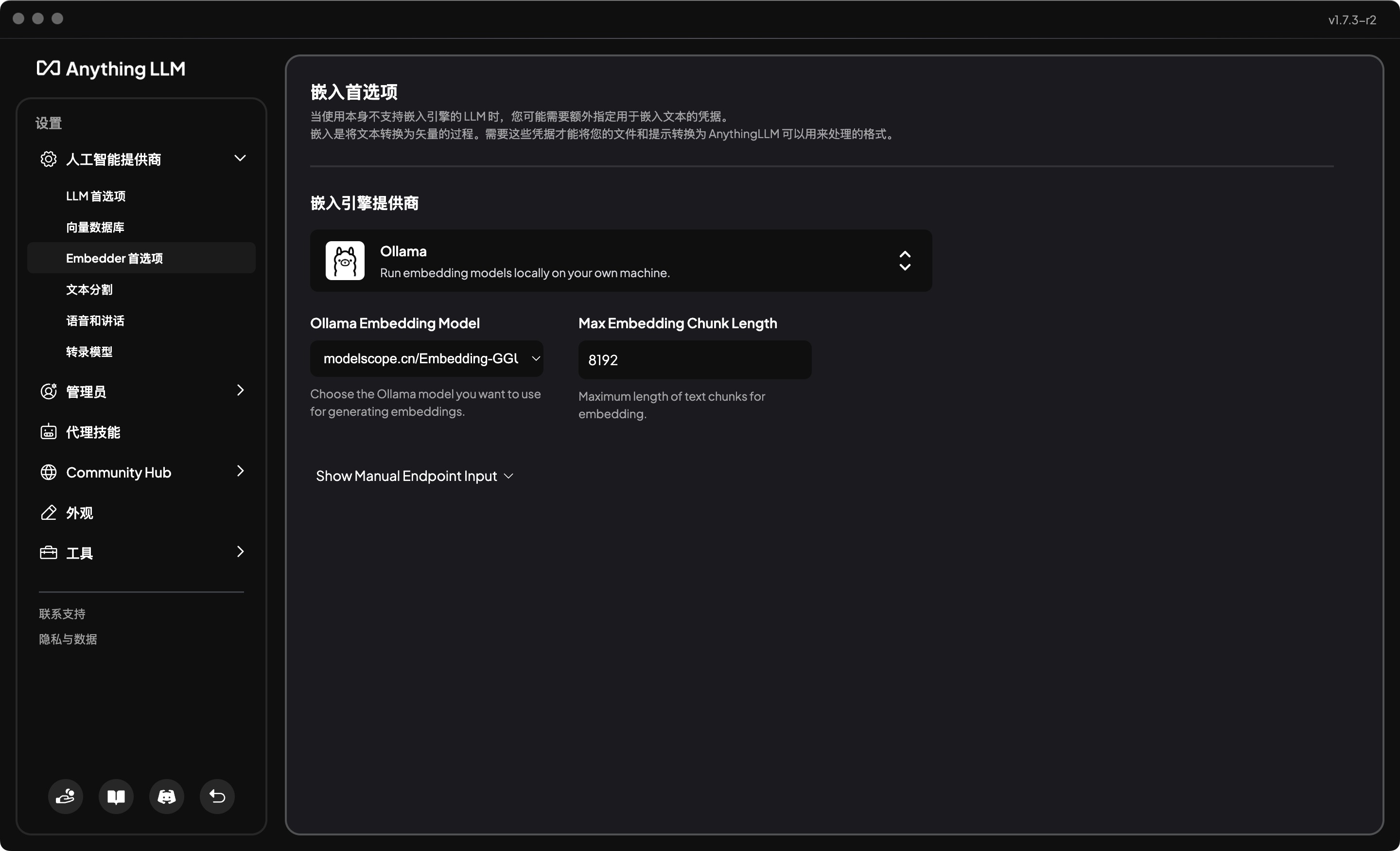Expand the Community Hub chevron
1400x851 pixels.
(x=240, y=471)
